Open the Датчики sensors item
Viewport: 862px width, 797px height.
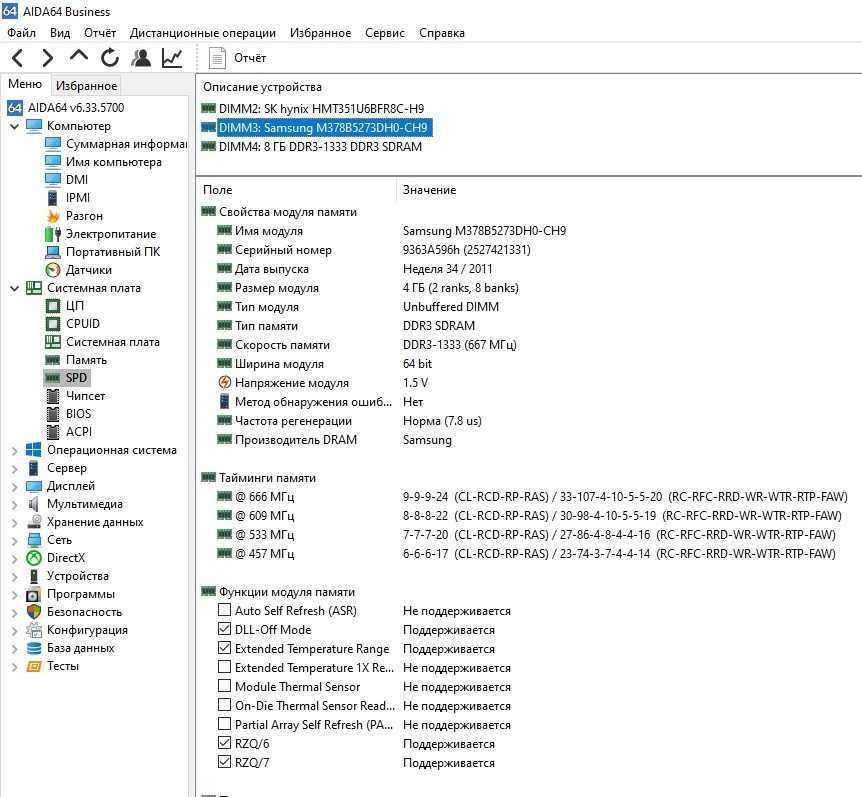click(x=78, y=270)
